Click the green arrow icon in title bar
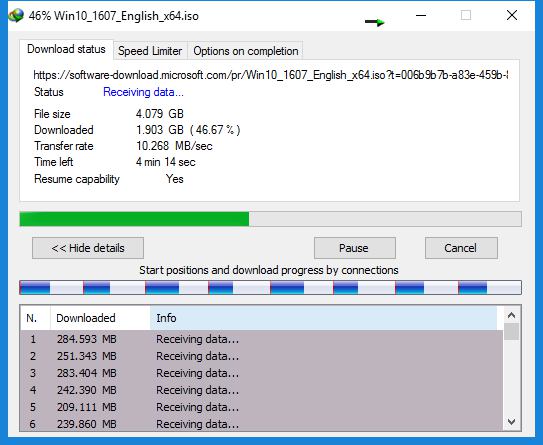This screenshot has height=445, width=543. coord(375,22)
